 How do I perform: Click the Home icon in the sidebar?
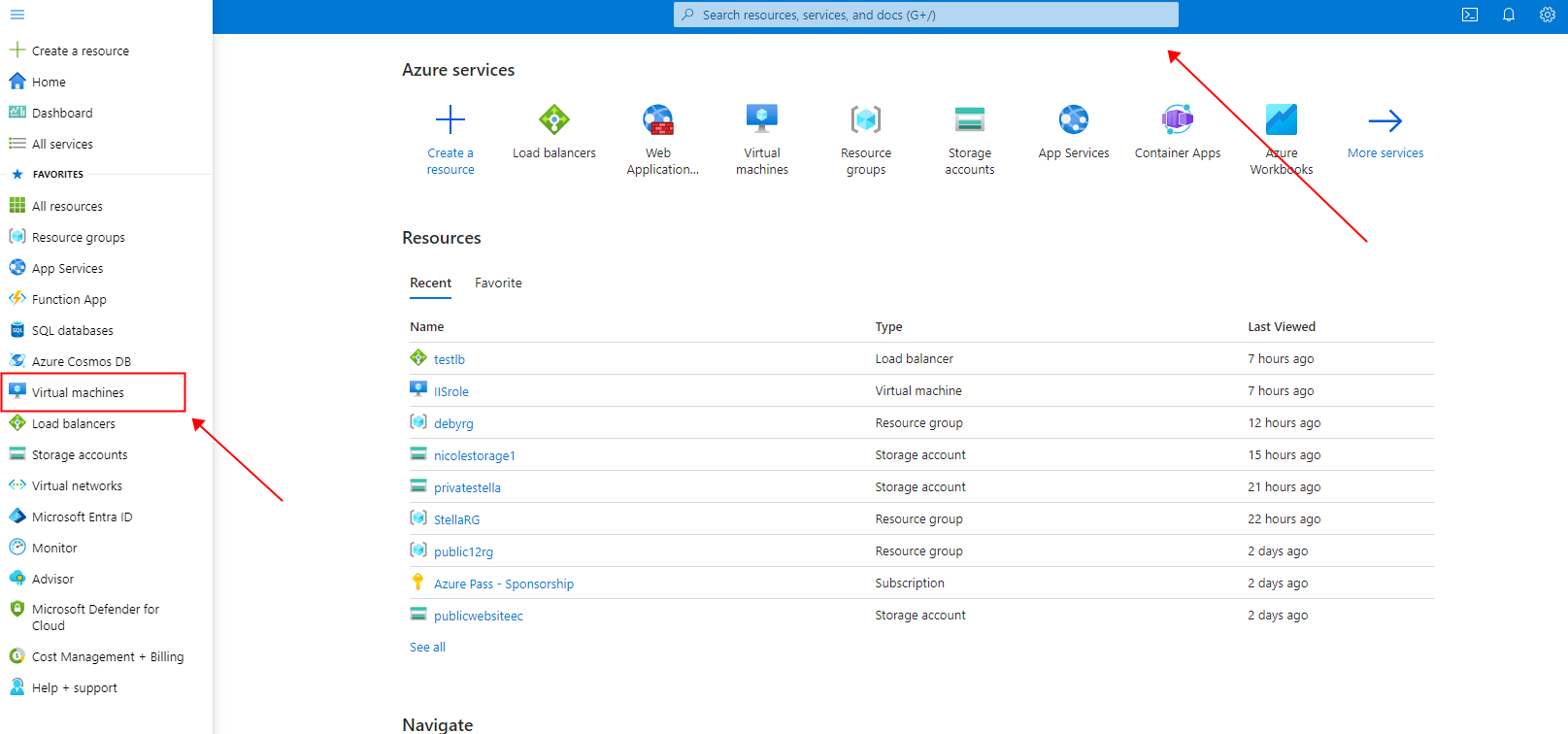pos(17,82)
